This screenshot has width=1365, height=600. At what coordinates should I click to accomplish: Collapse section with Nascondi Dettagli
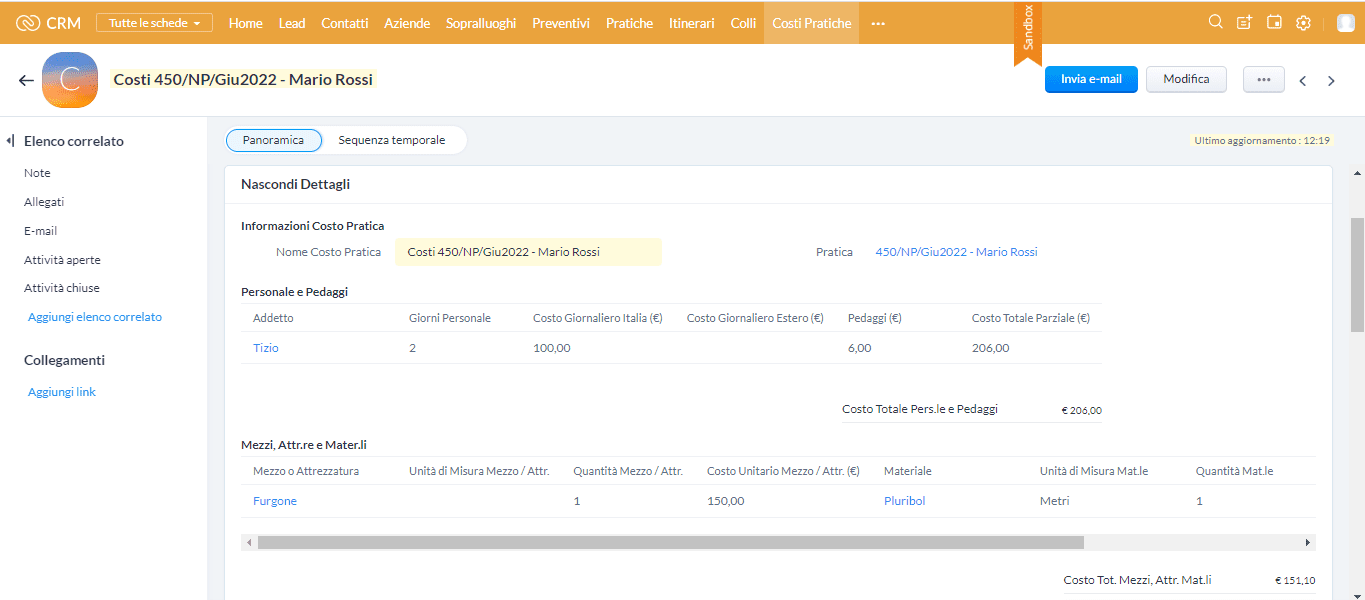point(295,184)
